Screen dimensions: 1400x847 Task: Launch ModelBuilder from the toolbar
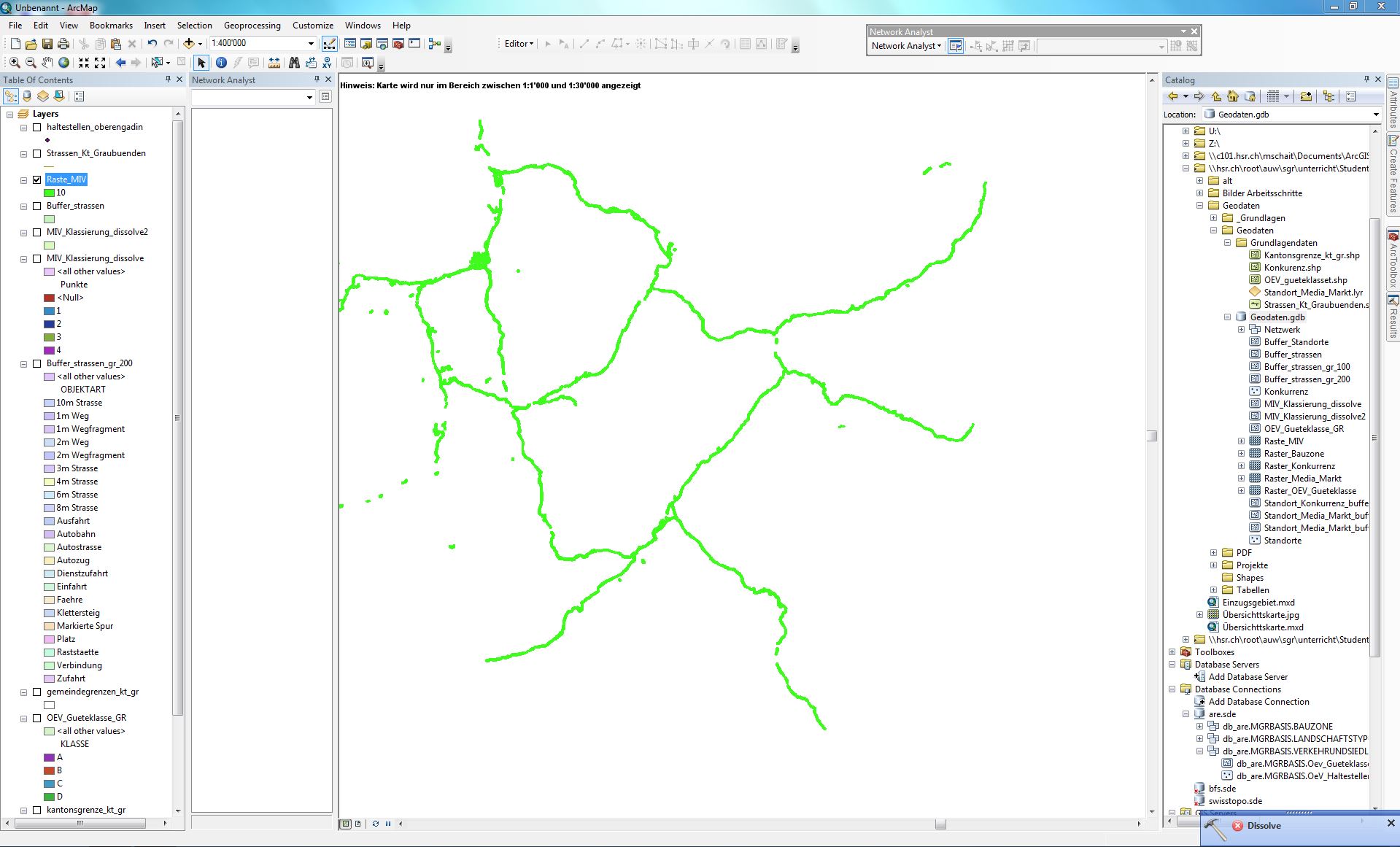[435, 44]
